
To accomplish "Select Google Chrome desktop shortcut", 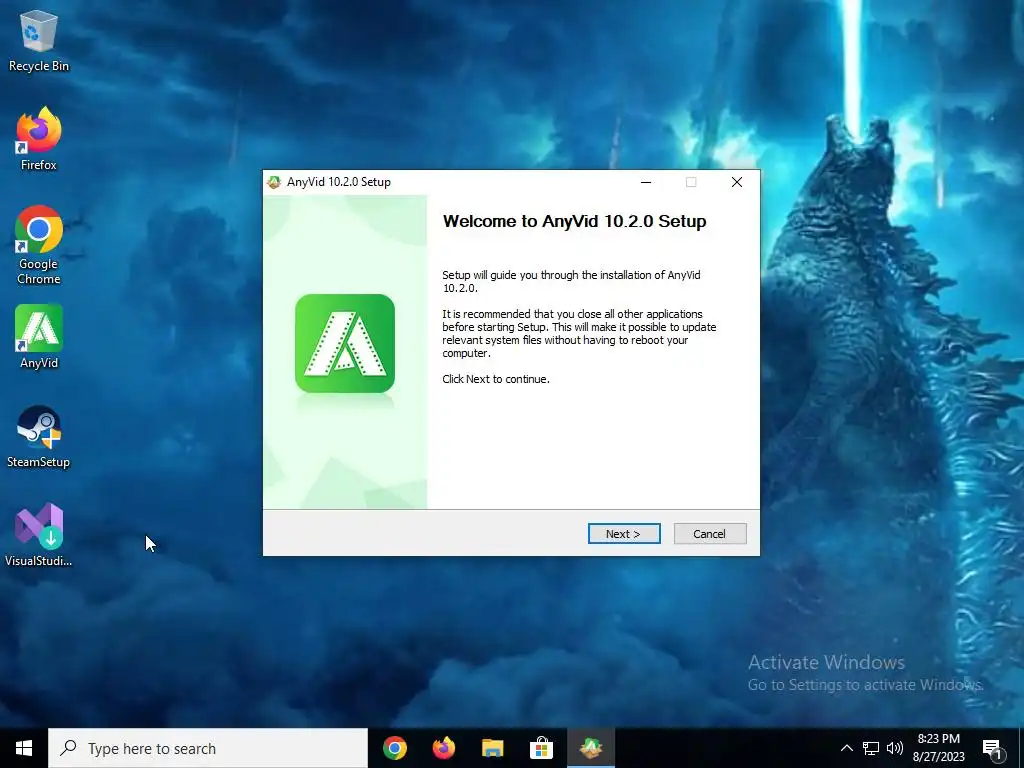I will pyautogui.click(x=39, y=246).
